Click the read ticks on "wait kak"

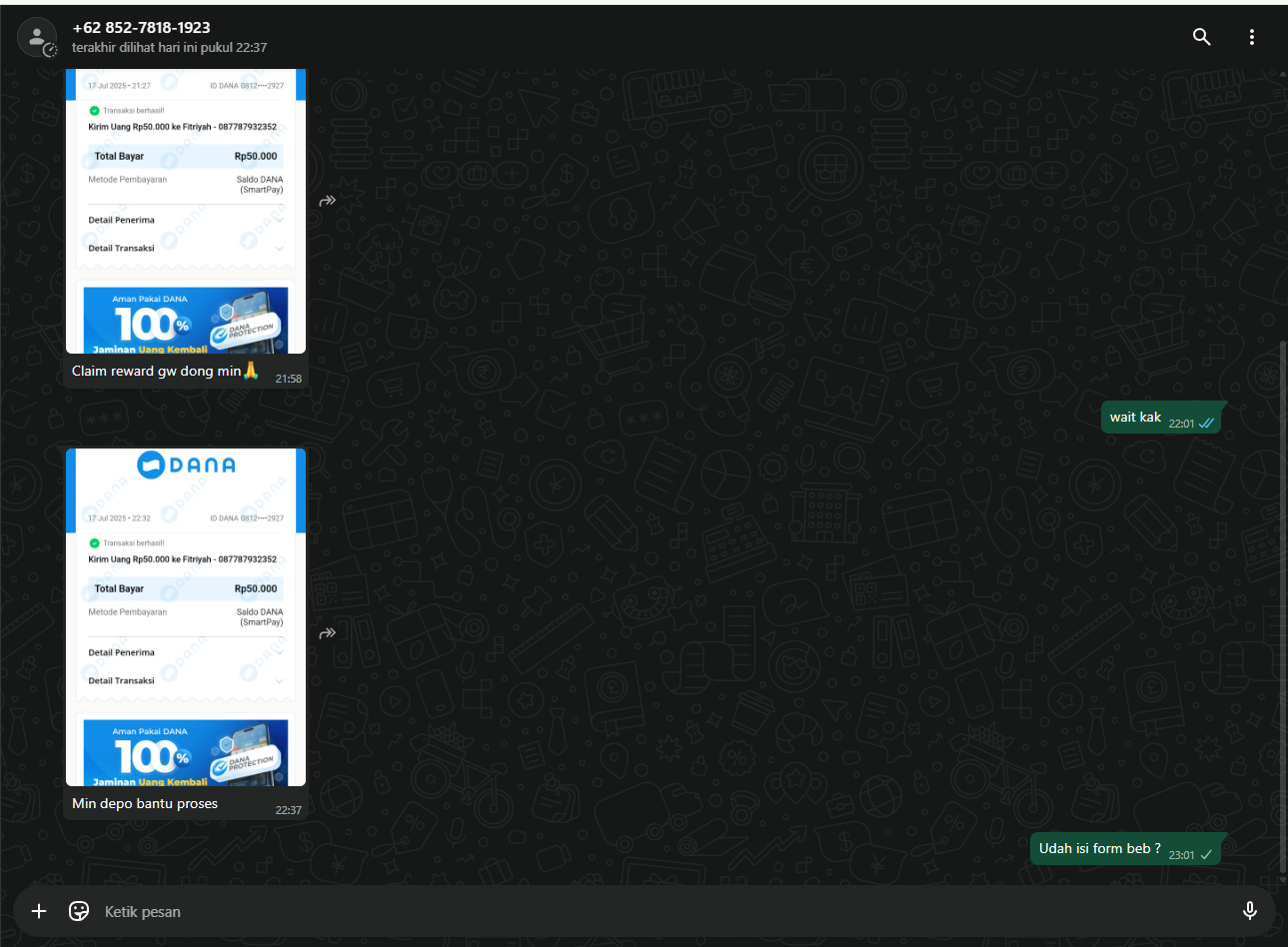tap(1206, 424)
